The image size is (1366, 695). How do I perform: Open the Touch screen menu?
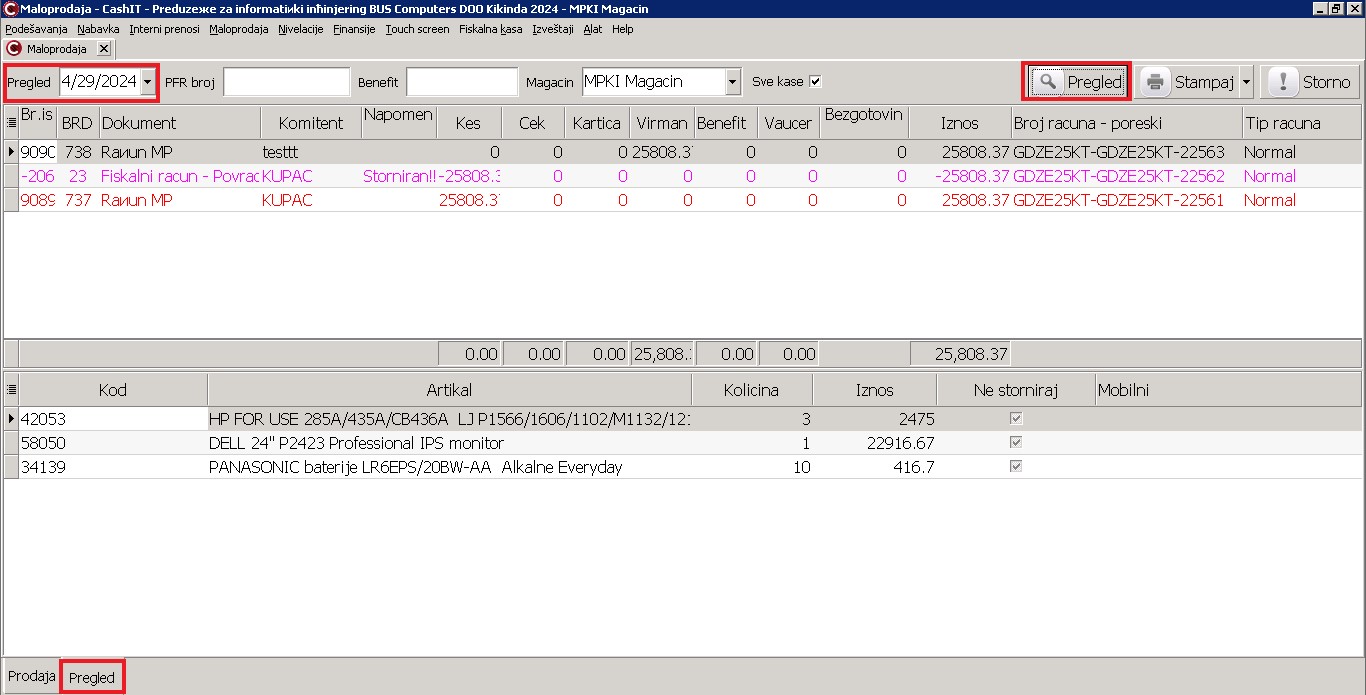coord(417,29)
